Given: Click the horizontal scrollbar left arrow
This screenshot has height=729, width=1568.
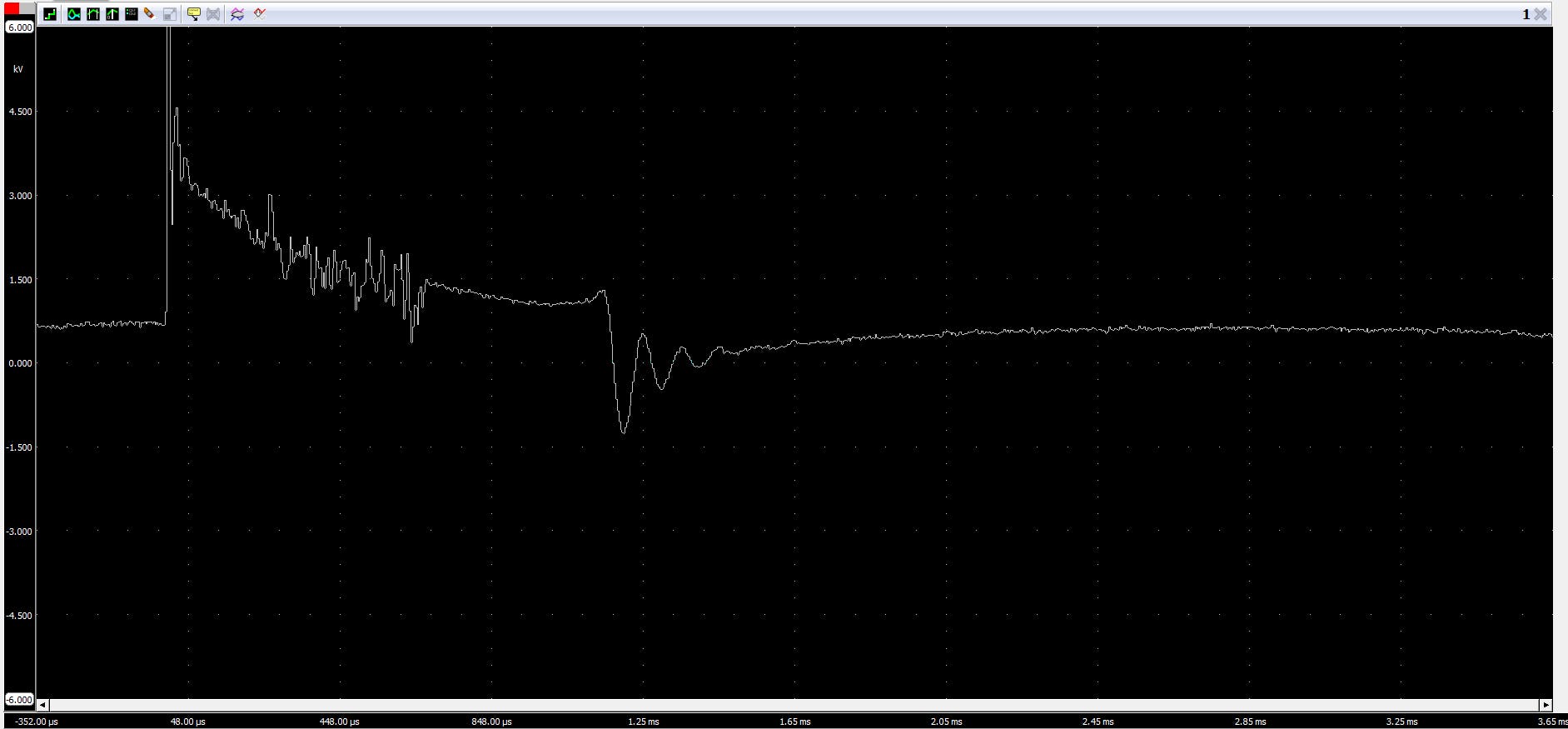Looking at the screenshot, I should point(43,705).
